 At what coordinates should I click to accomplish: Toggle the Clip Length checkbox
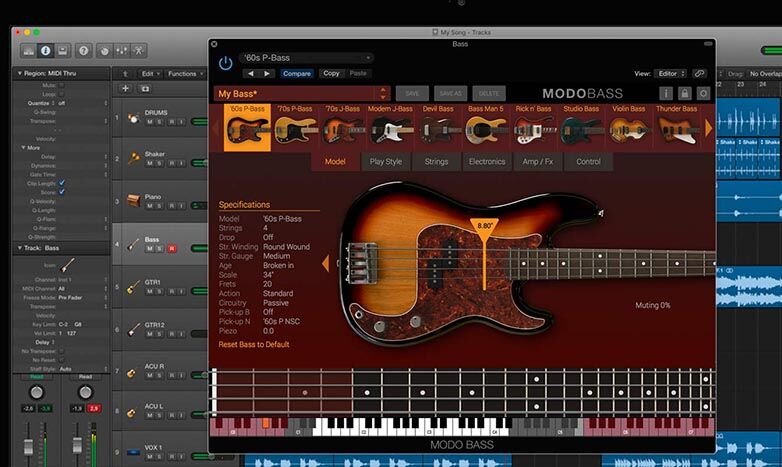click(62, 184)
